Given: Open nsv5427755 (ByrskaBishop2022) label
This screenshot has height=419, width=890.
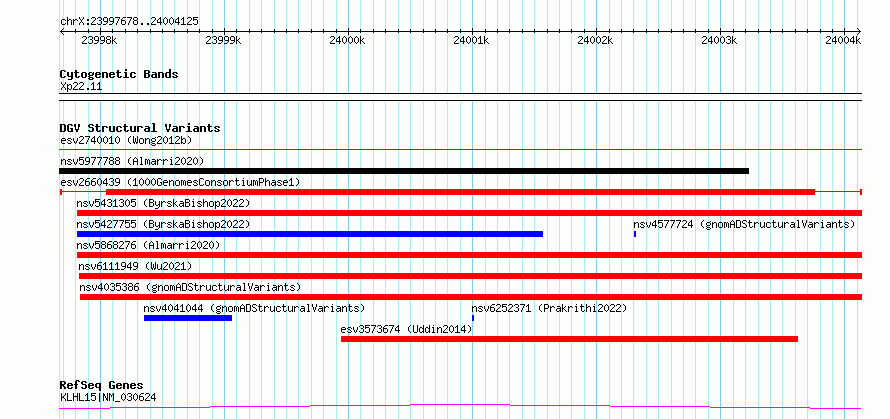Looking at the screenshot, I should tap(163, 224).
